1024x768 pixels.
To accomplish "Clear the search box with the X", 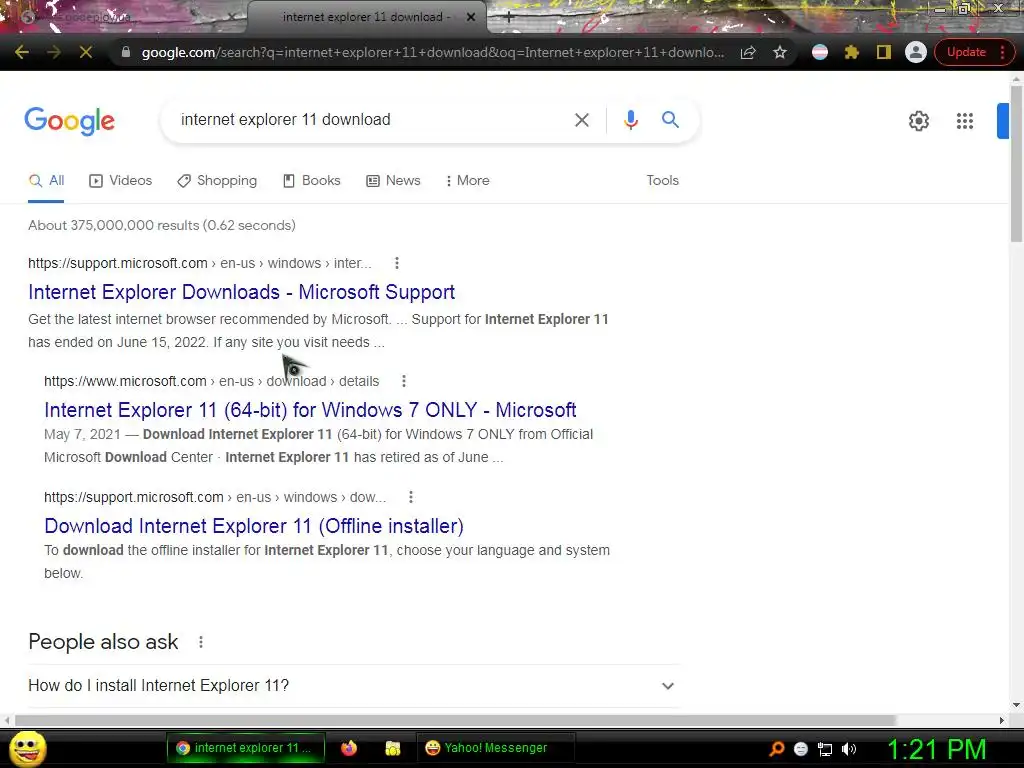I will (581, 120).
